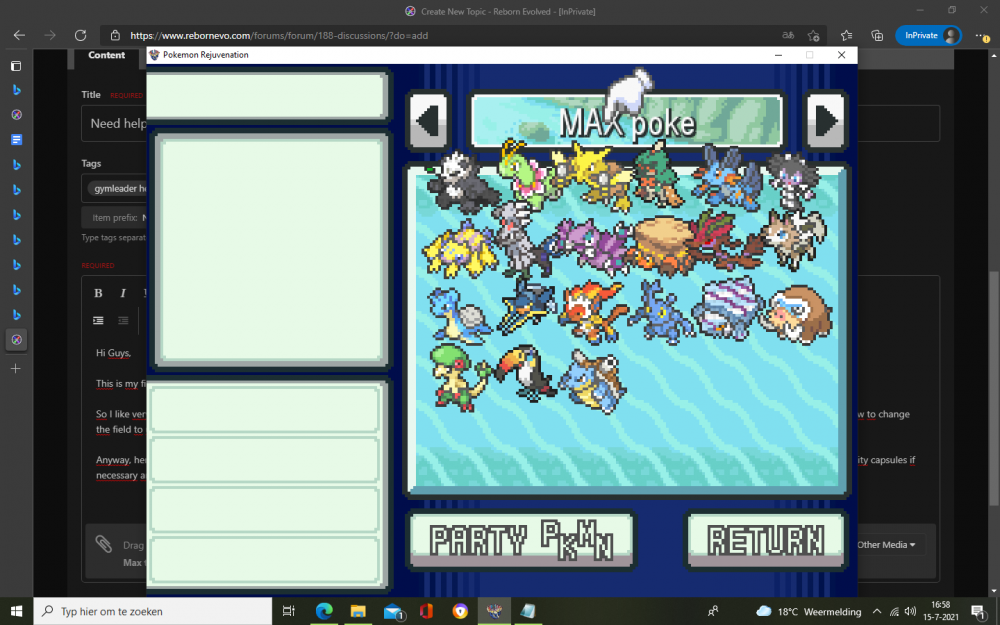Toggle bold formatting in the editor
This screenshot has width=1000, height=625.
tap(98, 293)
